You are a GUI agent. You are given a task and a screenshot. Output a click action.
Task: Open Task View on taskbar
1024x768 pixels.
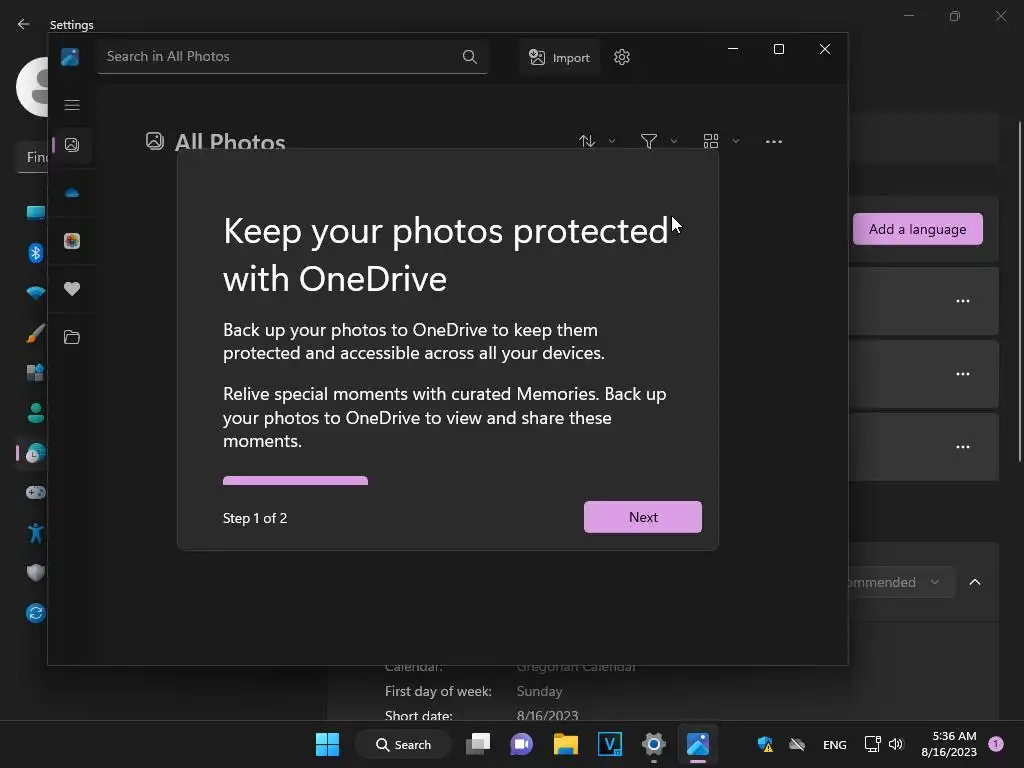click(x=478, y=744)
